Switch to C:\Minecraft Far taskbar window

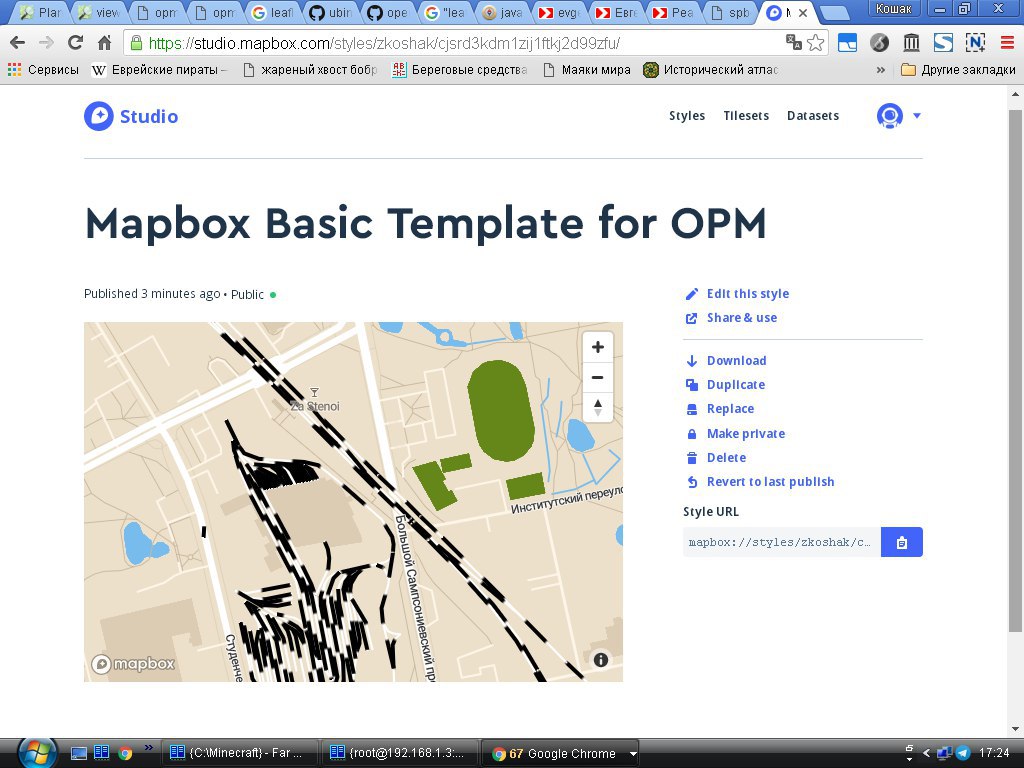[238, 753]
